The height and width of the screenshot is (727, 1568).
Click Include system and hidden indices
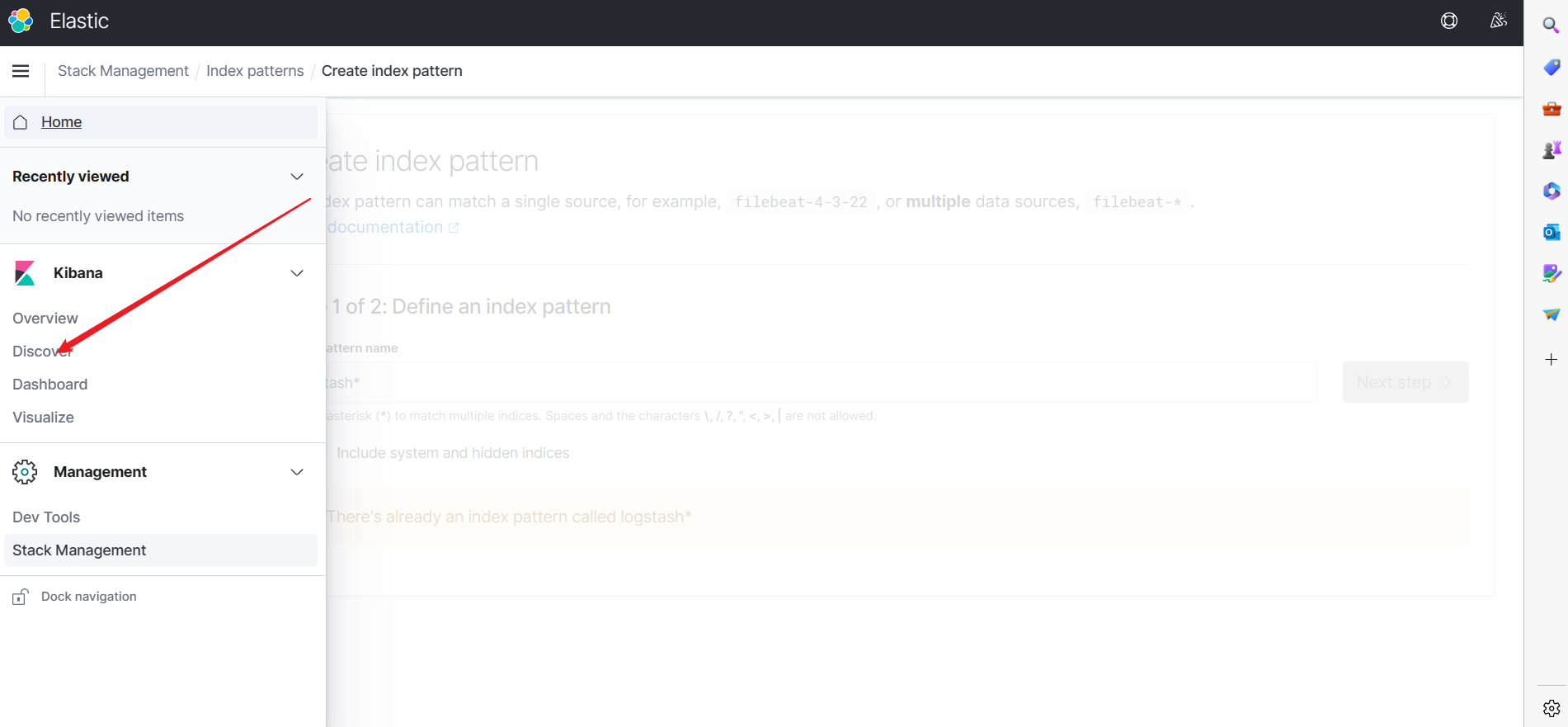(x=453, y=453)
